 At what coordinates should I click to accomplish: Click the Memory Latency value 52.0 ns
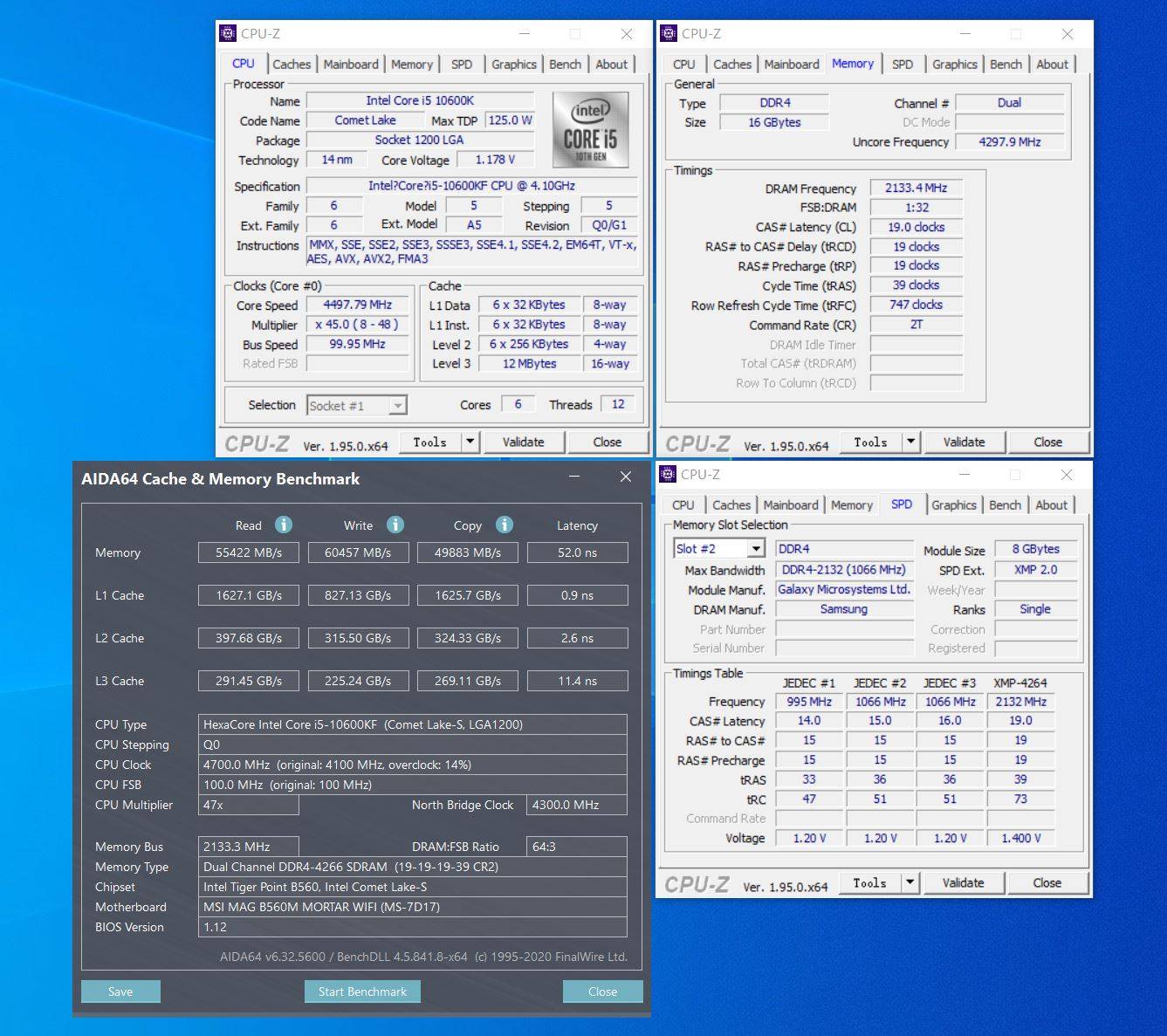[577, 552]
